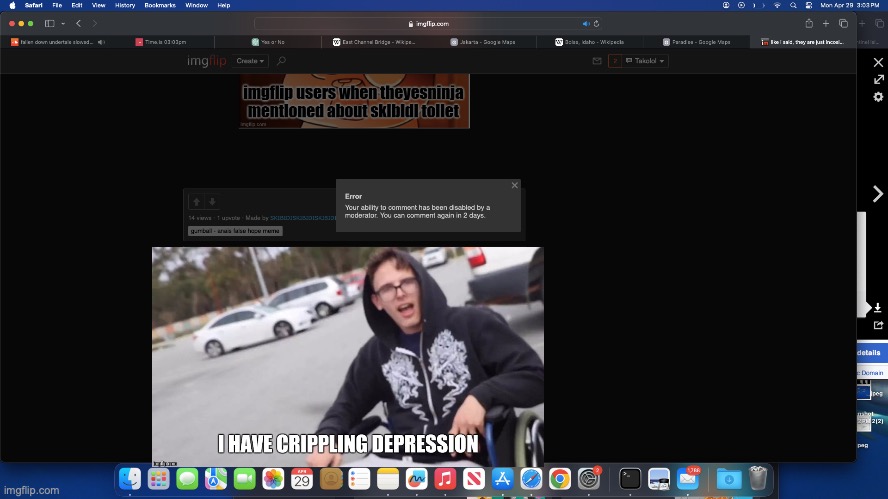This screenshot has width=888, height=499.
Task: Mute audio from the address bar speaker icon
Action: click(586, 24)
